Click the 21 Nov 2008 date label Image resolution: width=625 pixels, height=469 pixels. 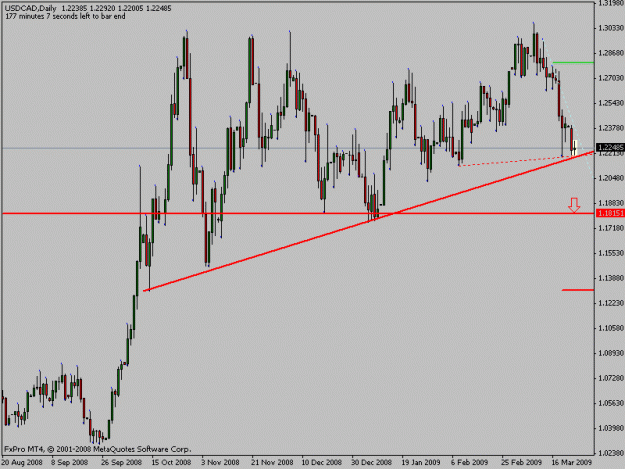coord(272,462)
